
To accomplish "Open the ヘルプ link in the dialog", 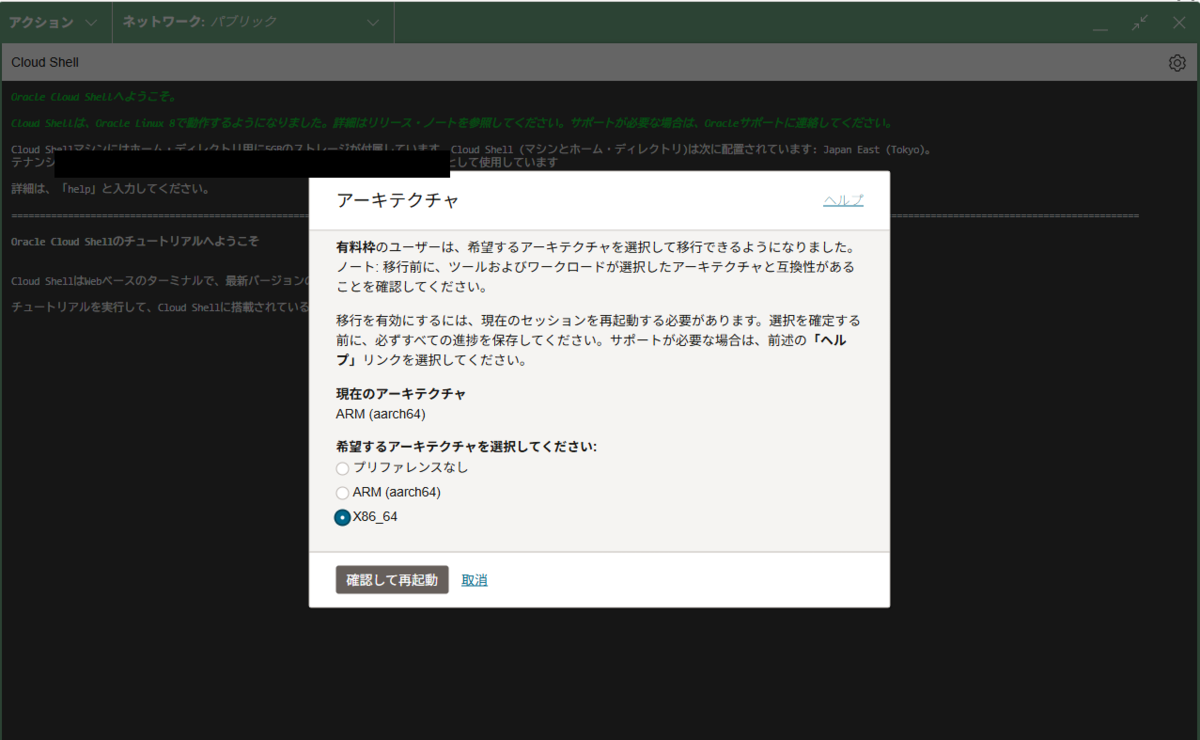I will [843, 200].
